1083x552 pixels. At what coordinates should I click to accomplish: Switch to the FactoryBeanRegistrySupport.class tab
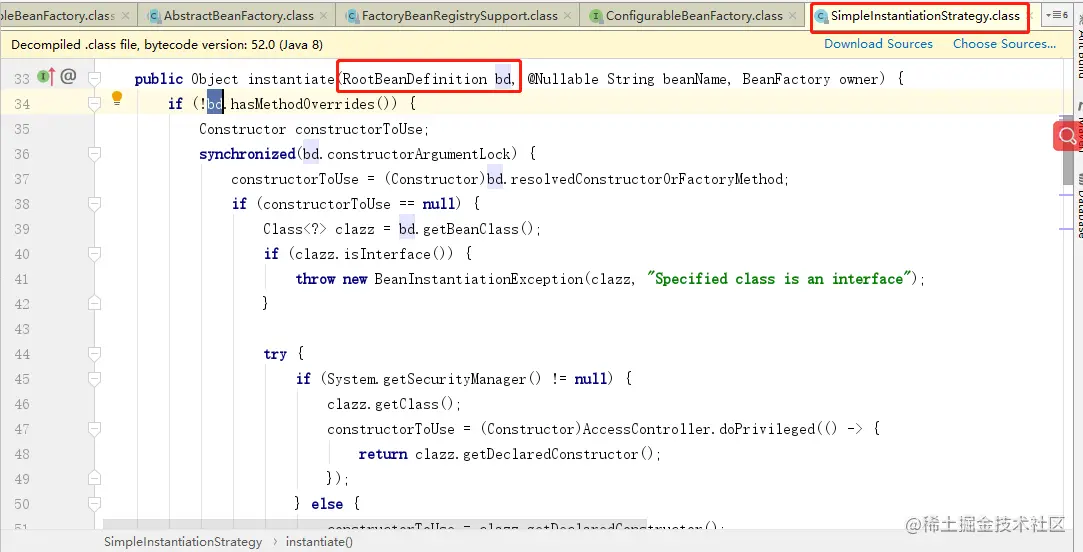click(x=459, y=16)
